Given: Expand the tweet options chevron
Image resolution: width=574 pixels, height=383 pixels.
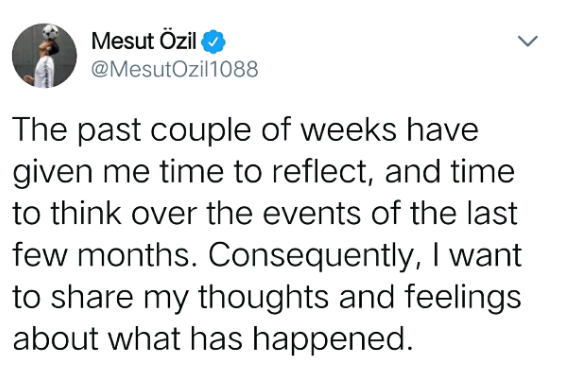Looking at the screenshot, I should tap(528, 41).
